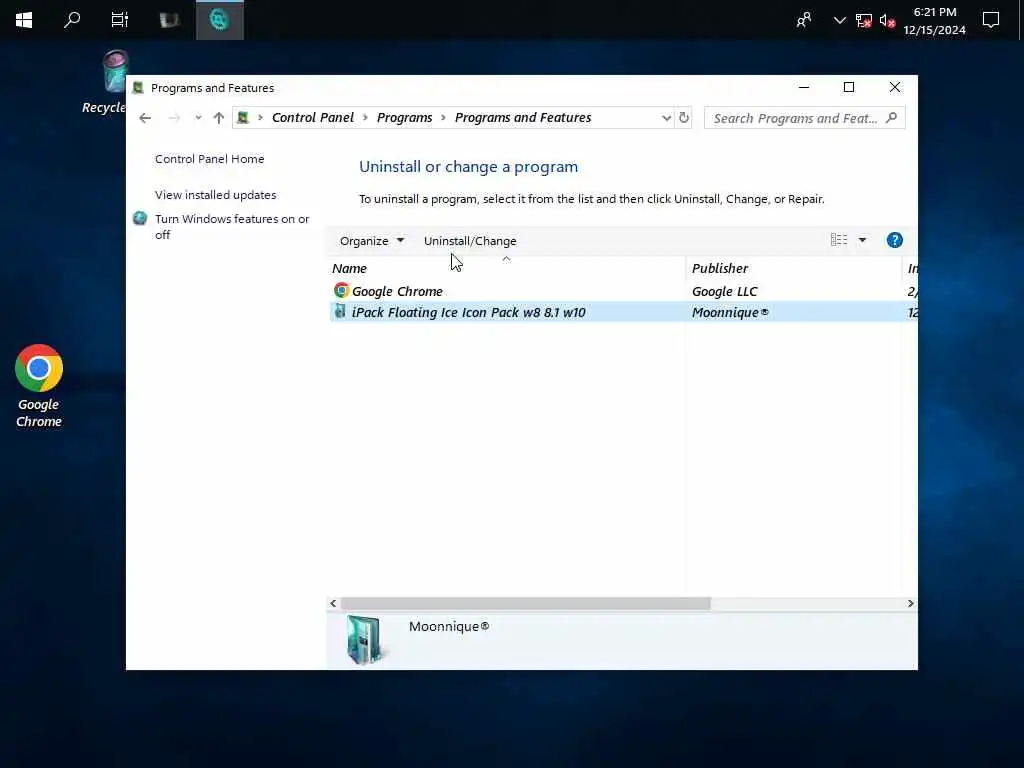Show hidden system tray icons

pos(839,20)
